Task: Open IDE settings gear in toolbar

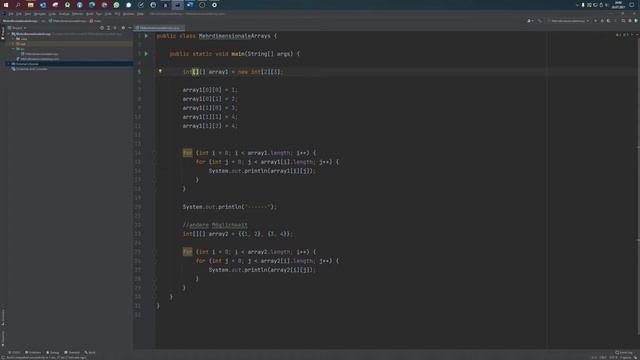Action: 630,20
